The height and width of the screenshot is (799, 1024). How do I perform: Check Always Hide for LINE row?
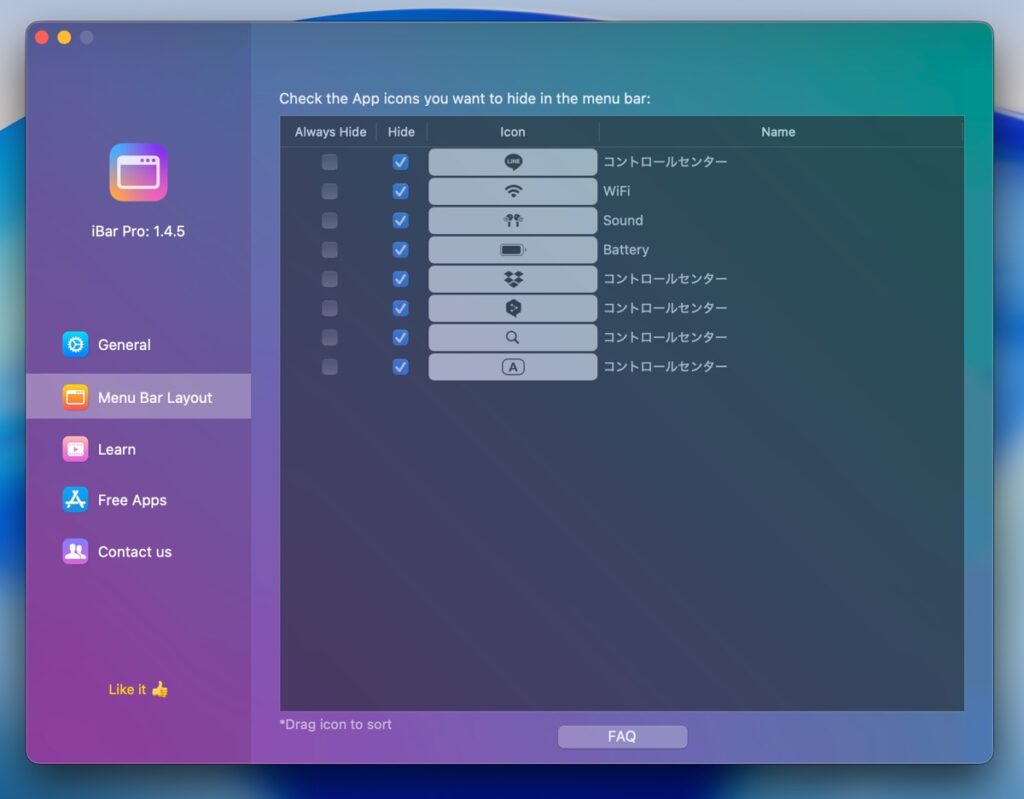330,162
